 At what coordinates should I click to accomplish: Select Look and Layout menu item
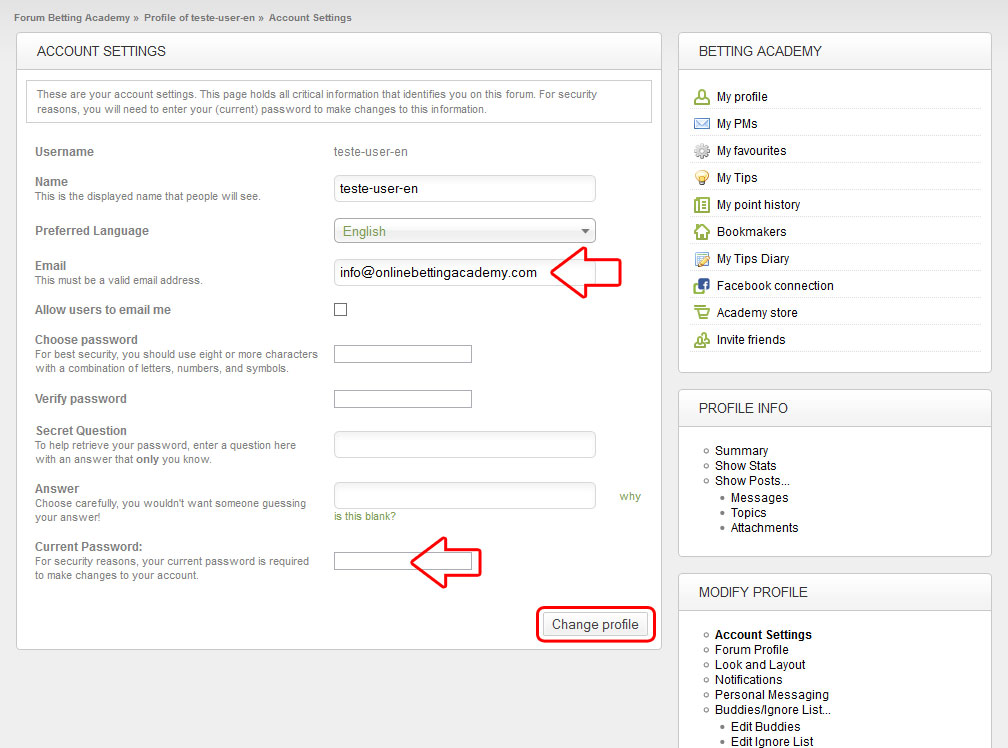[760, 665]
